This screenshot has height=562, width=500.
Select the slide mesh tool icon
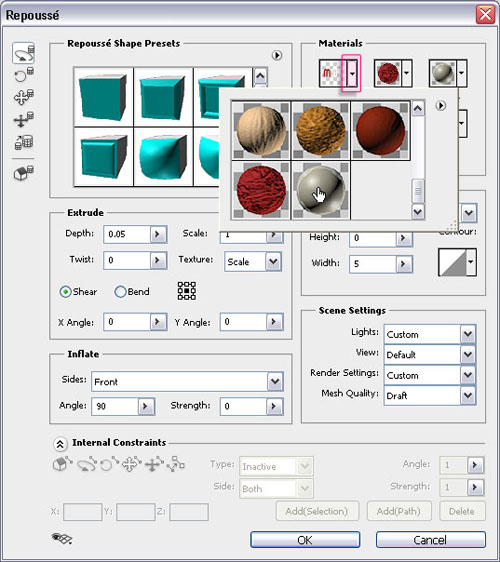click(24, 119)
